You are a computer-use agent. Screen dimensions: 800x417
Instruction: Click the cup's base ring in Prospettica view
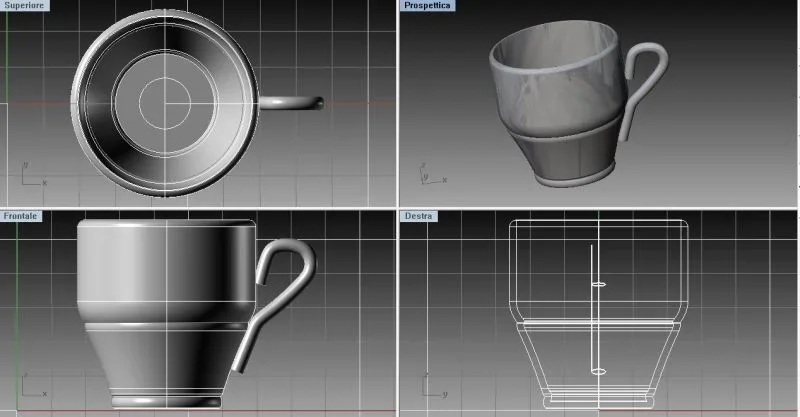pos(574,176)
